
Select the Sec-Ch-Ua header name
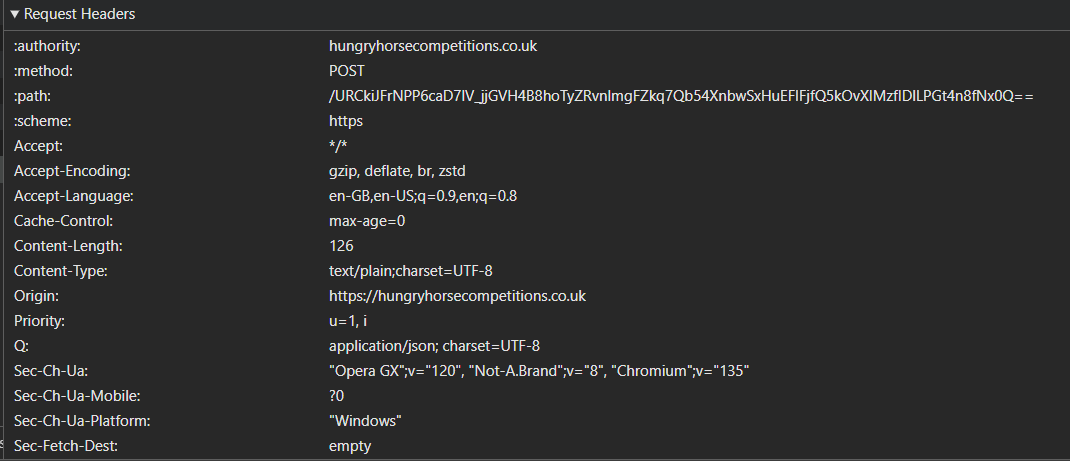coord(53,371)
